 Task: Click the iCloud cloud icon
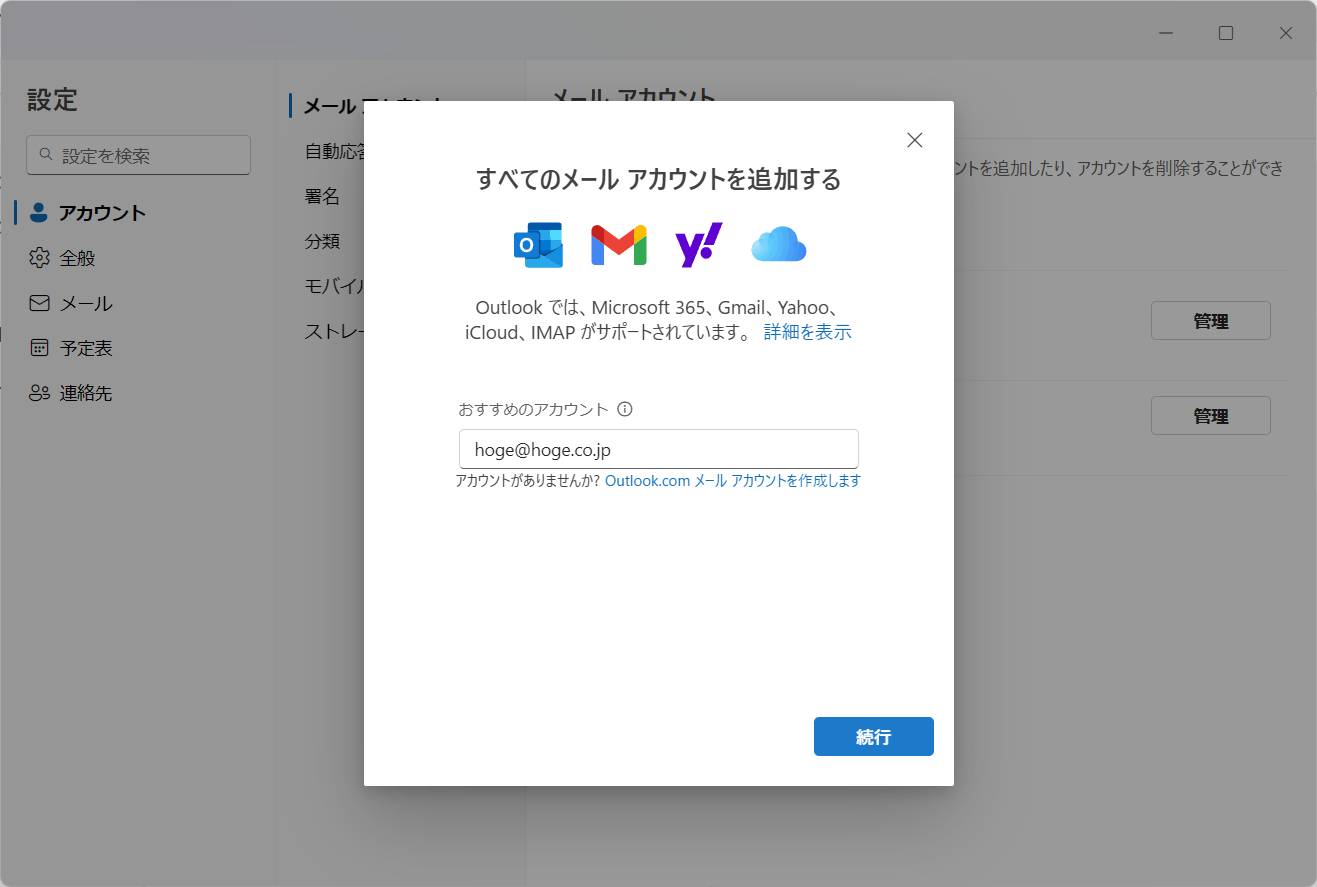pos(779,245)
